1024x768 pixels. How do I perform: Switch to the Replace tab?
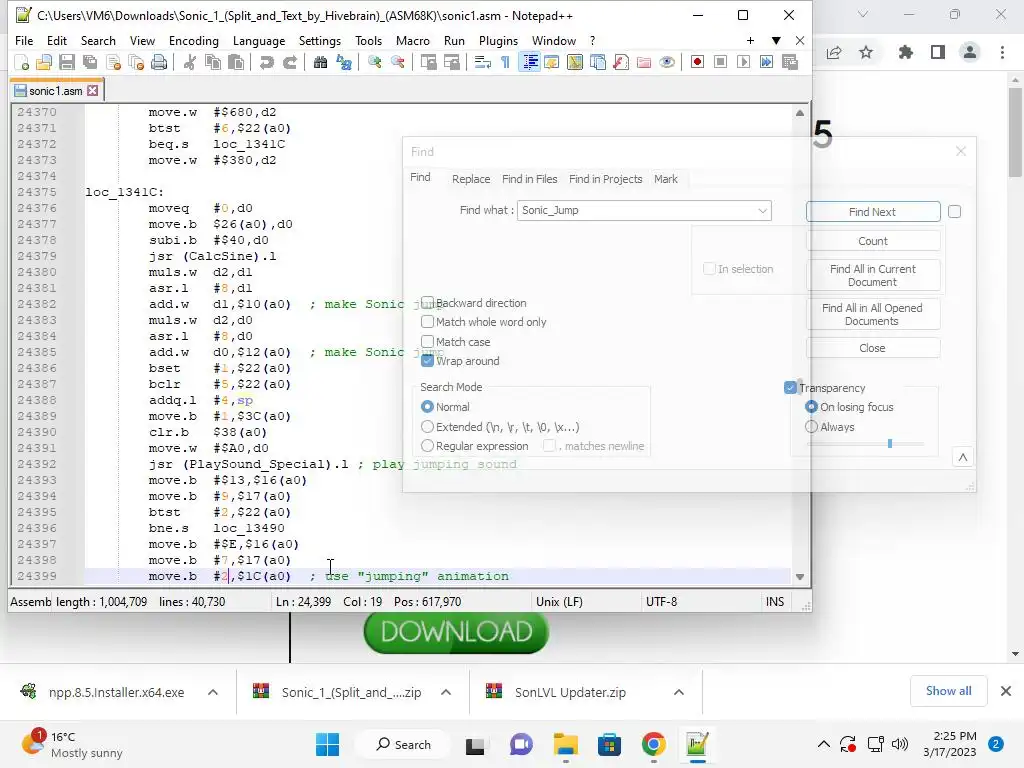471,179
